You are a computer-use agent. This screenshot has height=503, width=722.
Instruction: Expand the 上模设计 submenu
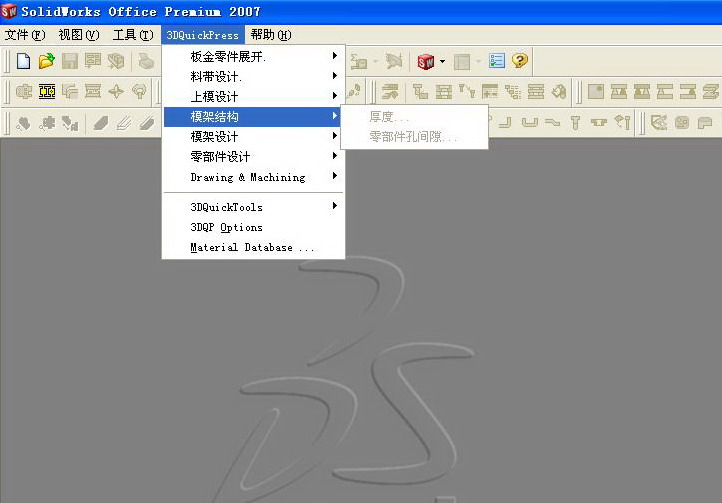253,97
